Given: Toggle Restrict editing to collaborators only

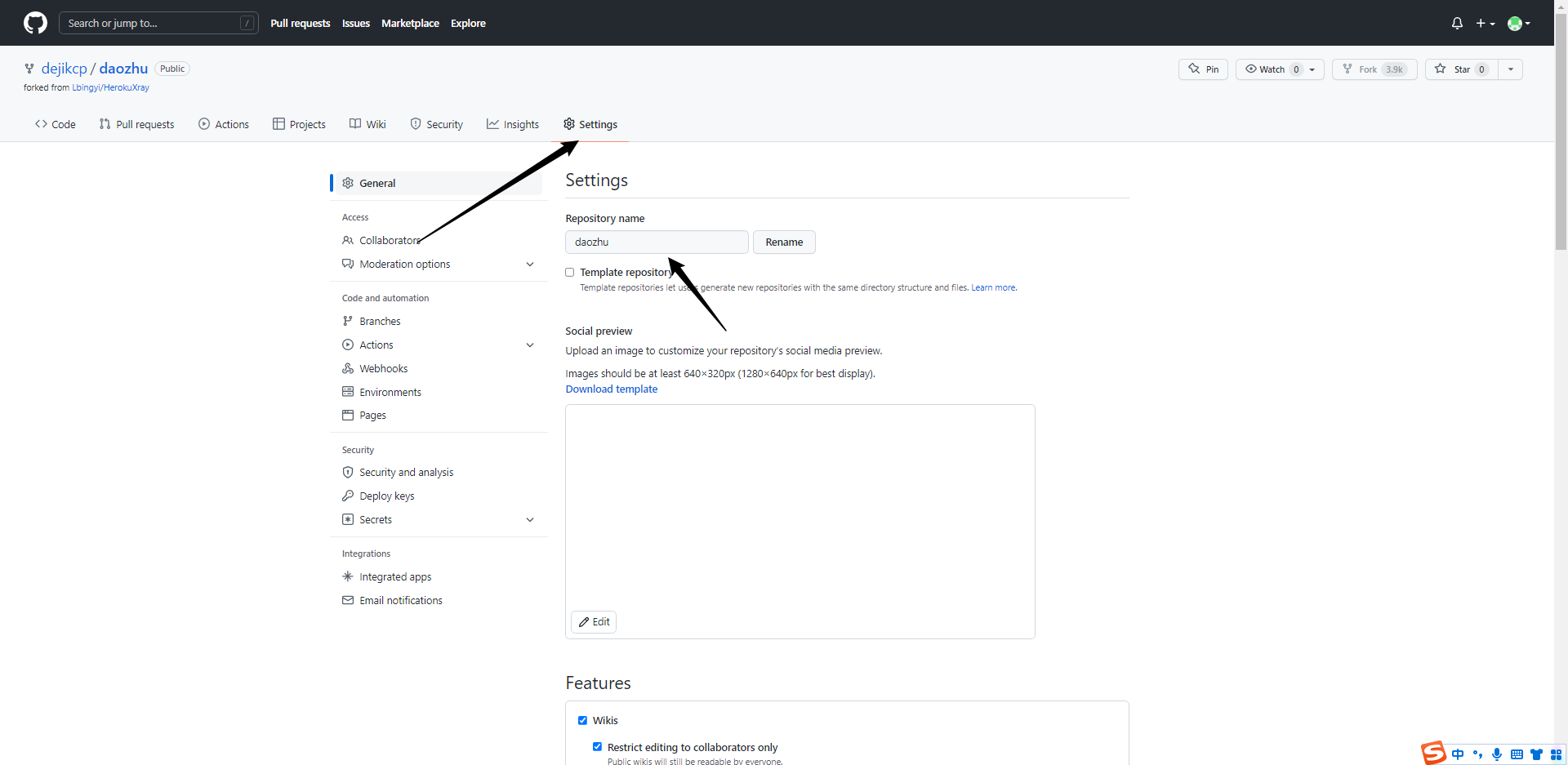Looking at the screenshot, I should [x=597, y=747].
